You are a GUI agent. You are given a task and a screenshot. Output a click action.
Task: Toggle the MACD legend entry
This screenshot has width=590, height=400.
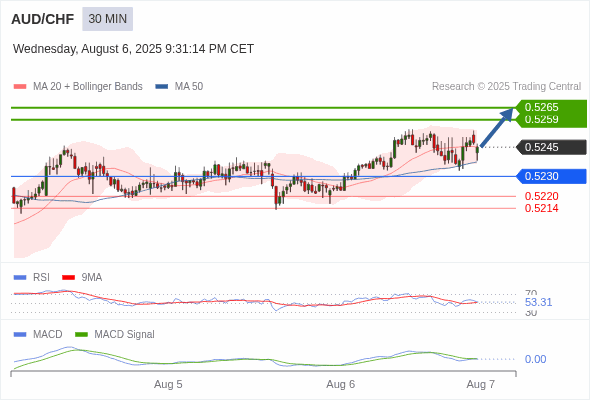point(38,334)
